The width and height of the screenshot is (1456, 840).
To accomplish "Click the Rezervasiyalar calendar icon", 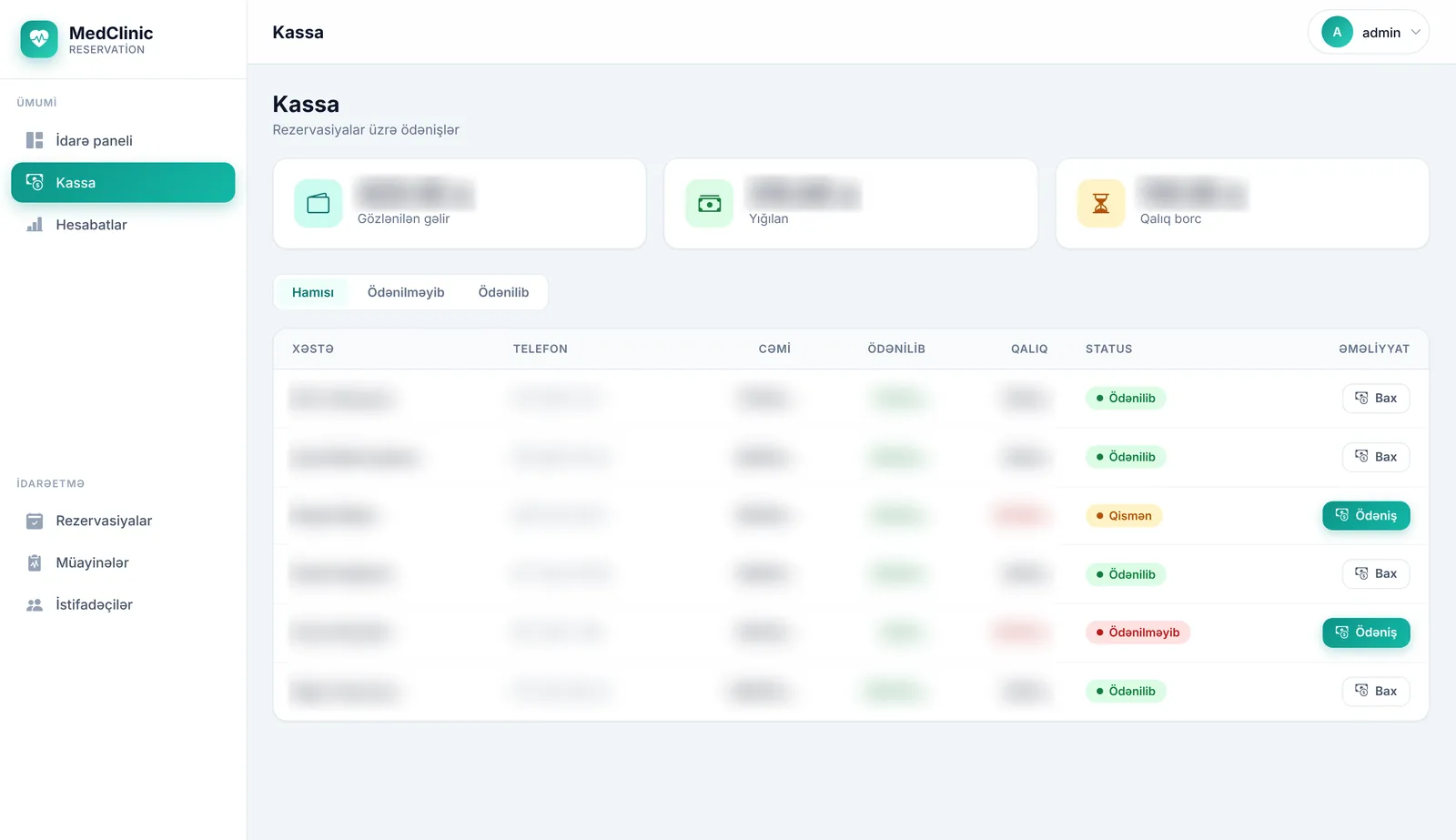I will click(x=35, y=521).
